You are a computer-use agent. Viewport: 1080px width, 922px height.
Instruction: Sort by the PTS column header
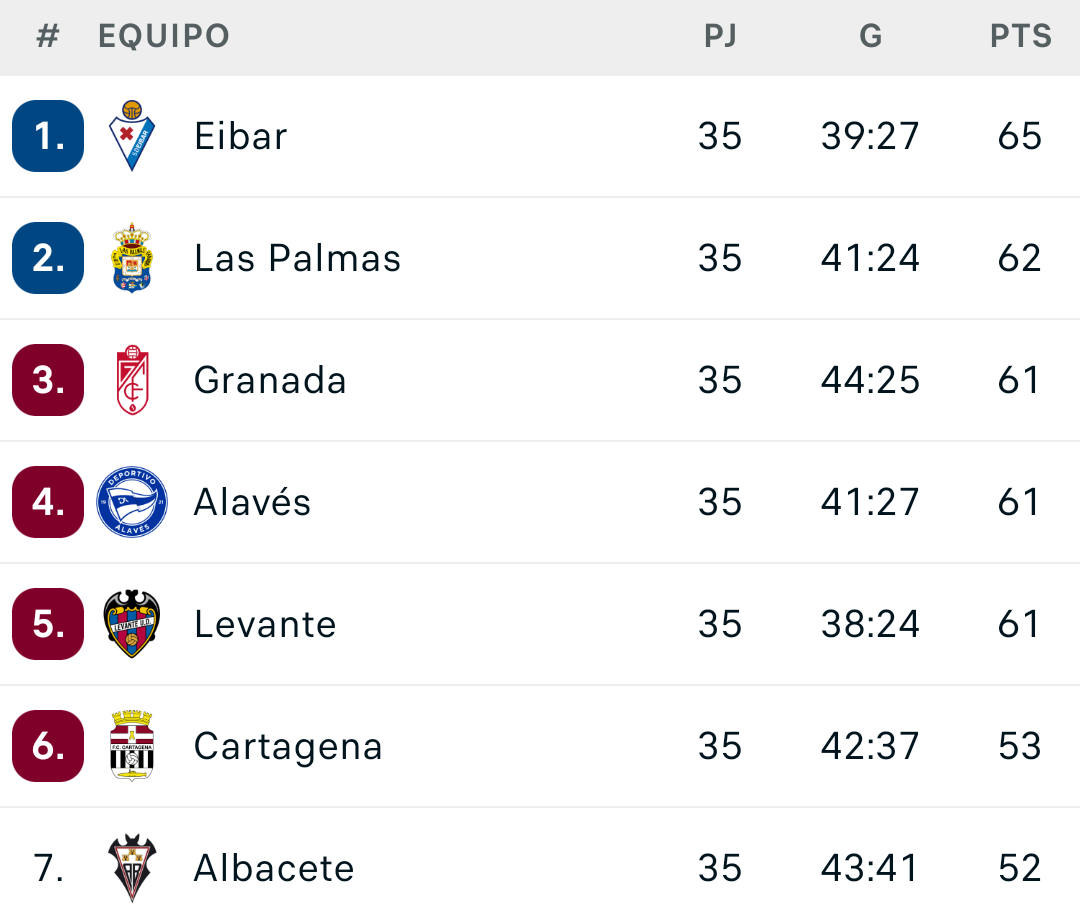(x=1021, y=37)
